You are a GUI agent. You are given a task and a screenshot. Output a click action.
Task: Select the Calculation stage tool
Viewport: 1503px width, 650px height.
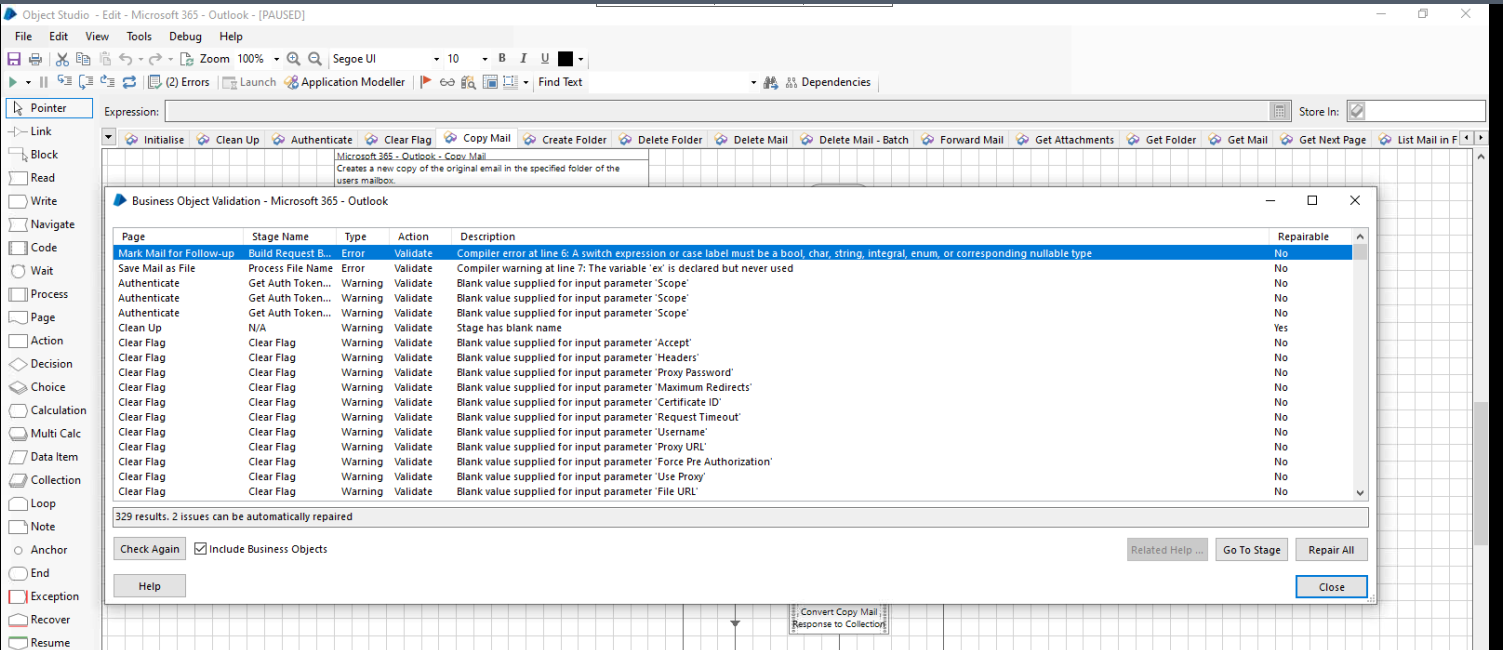coord(50,410)
